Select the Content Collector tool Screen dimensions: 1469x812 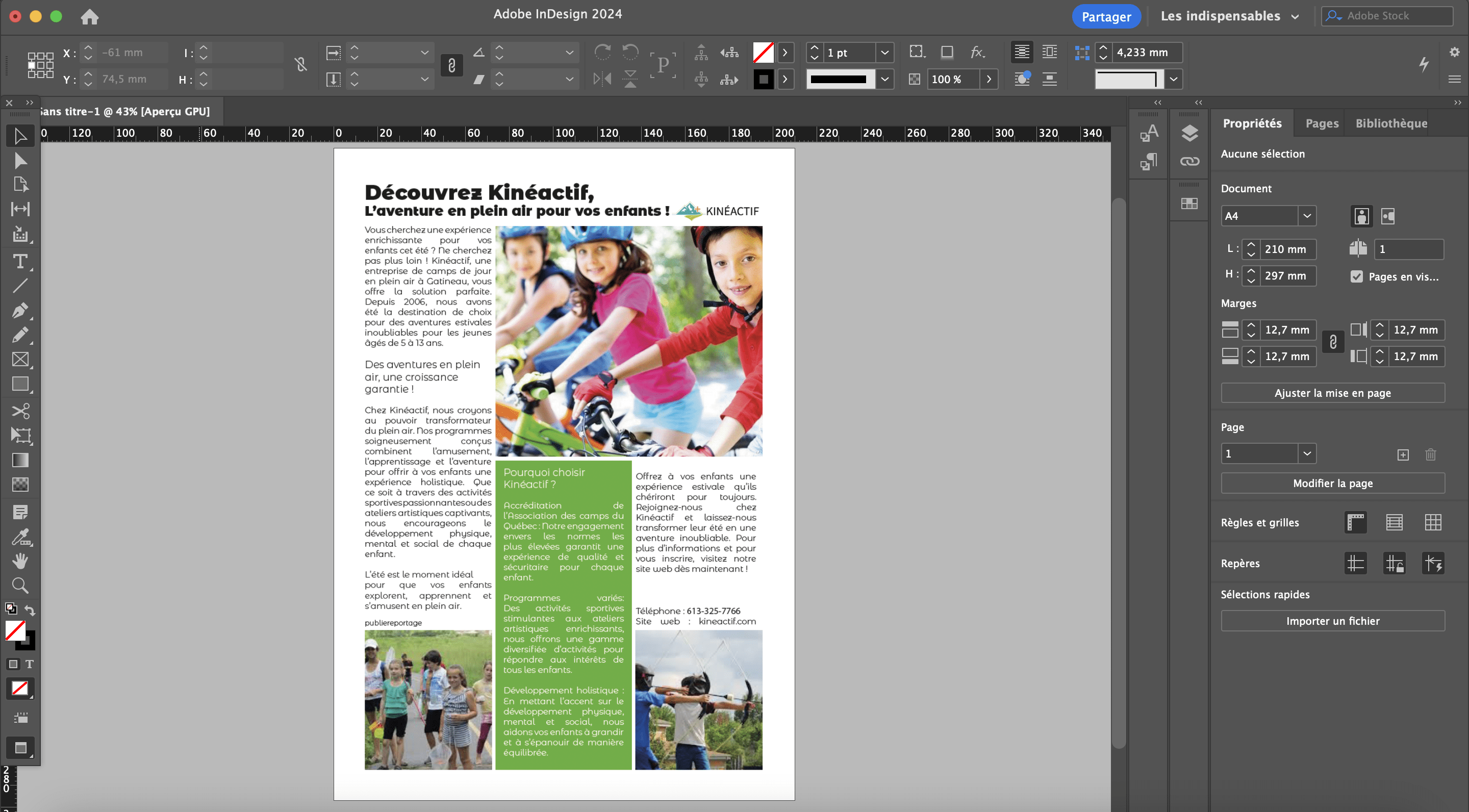pos(20,234)
